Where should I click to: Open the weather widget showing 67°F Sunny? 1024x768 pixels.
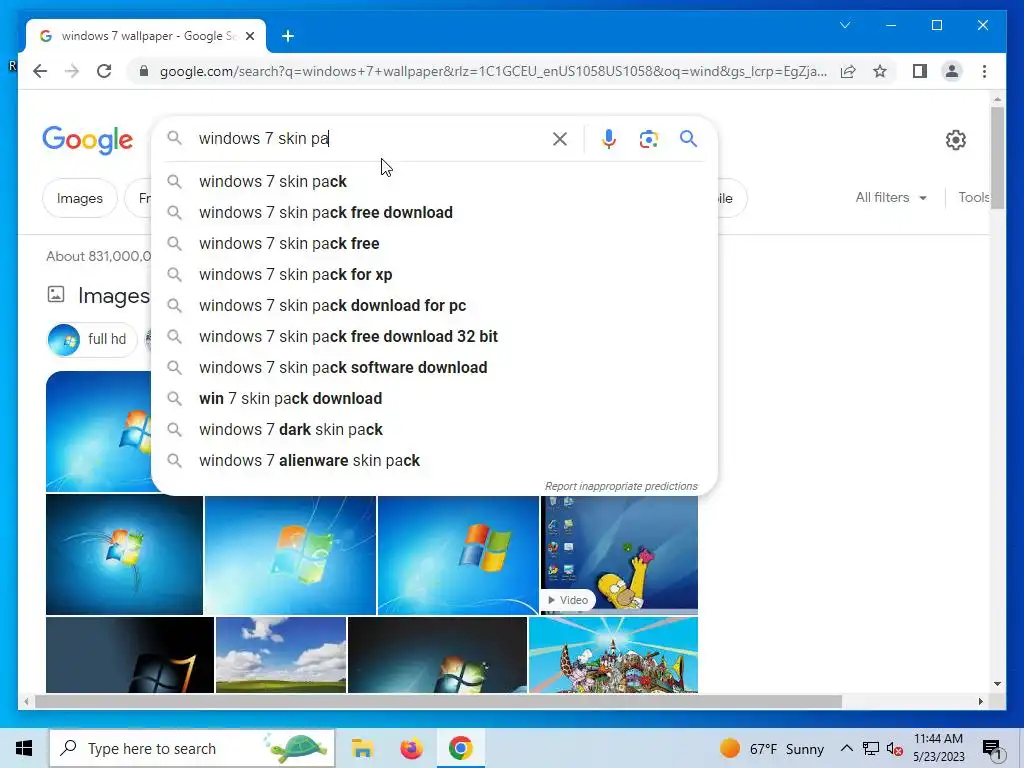click(772, 748)
